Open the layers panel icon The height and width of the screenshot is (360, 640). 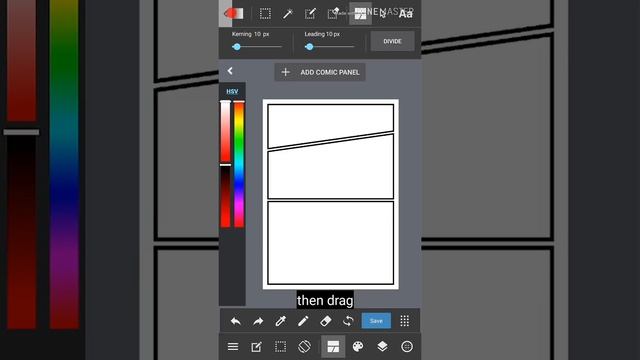tap(382, 347)
